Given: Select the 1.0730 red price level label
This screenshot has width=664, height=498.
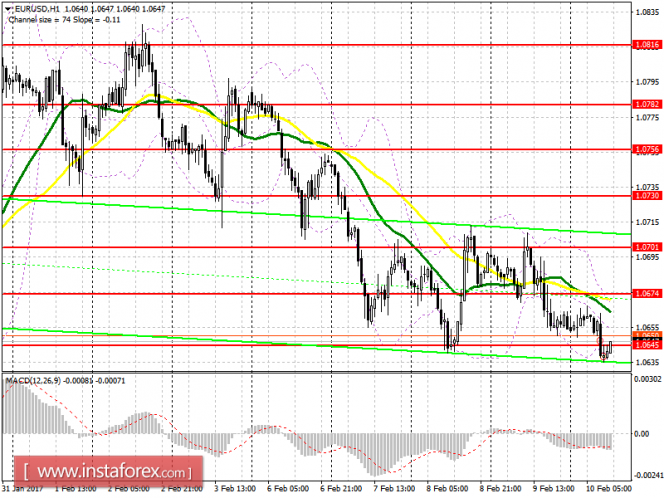Looking at the screenshot, I should pos(647,195).
